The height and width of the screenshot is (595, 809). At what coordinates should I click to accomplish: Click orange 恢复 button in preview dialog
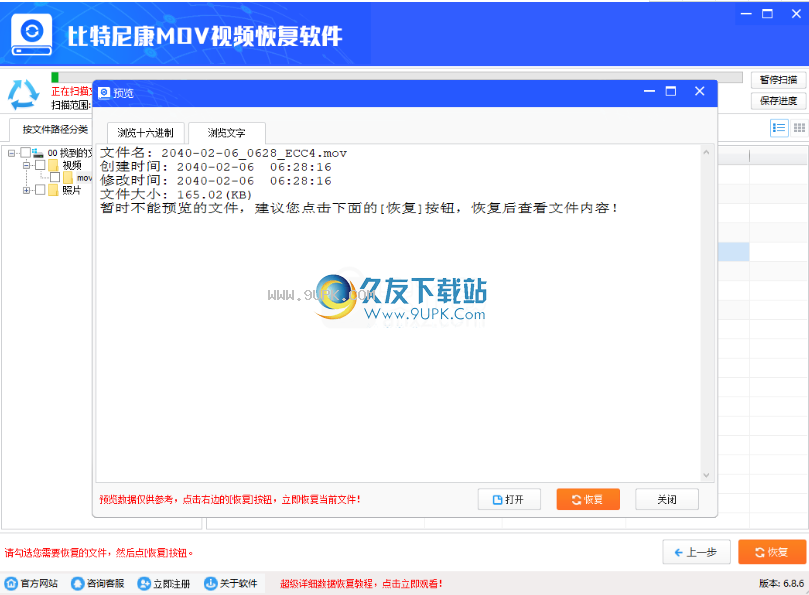coord(588,499)
